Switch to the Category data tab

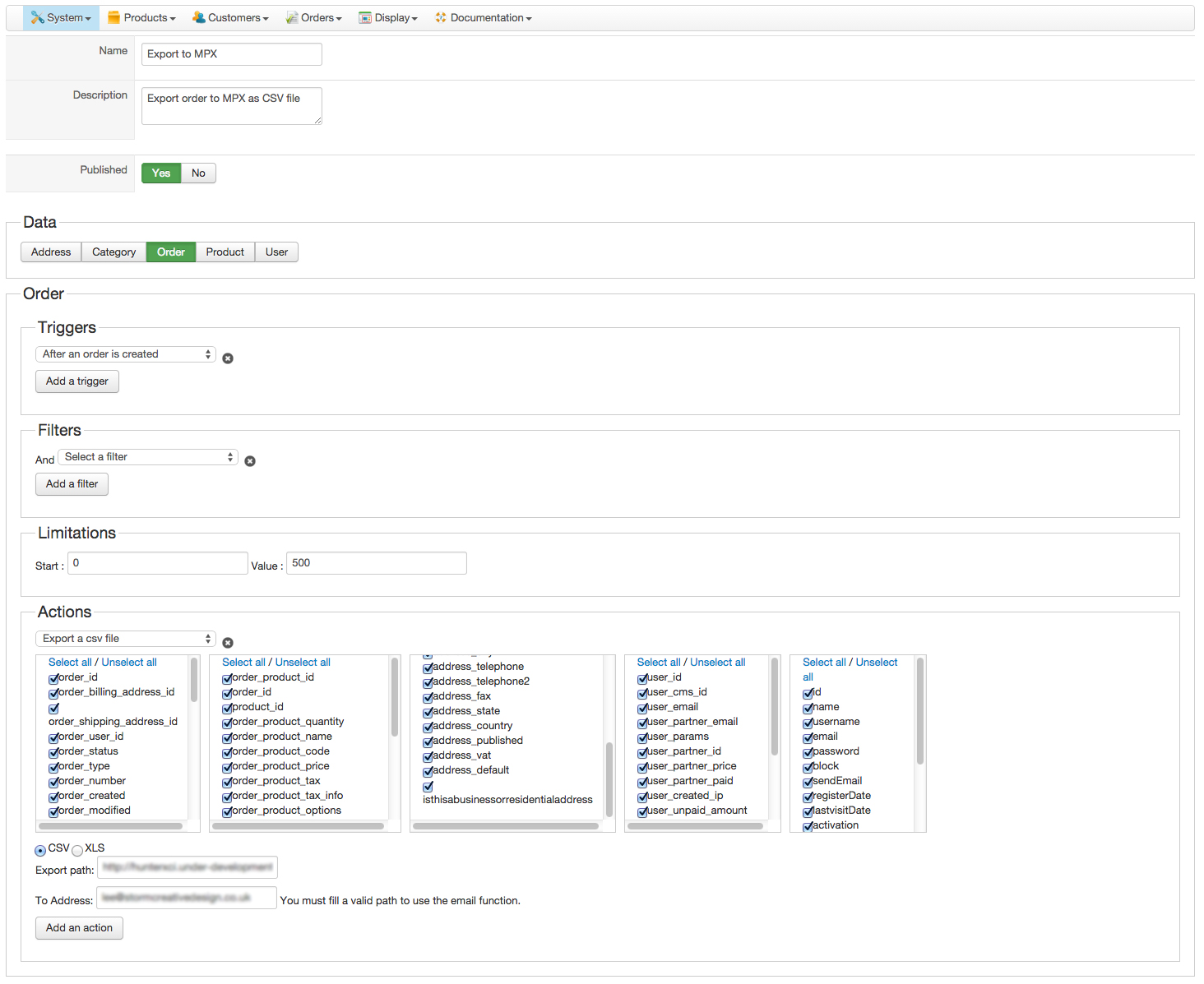click(x=114, y=252)
